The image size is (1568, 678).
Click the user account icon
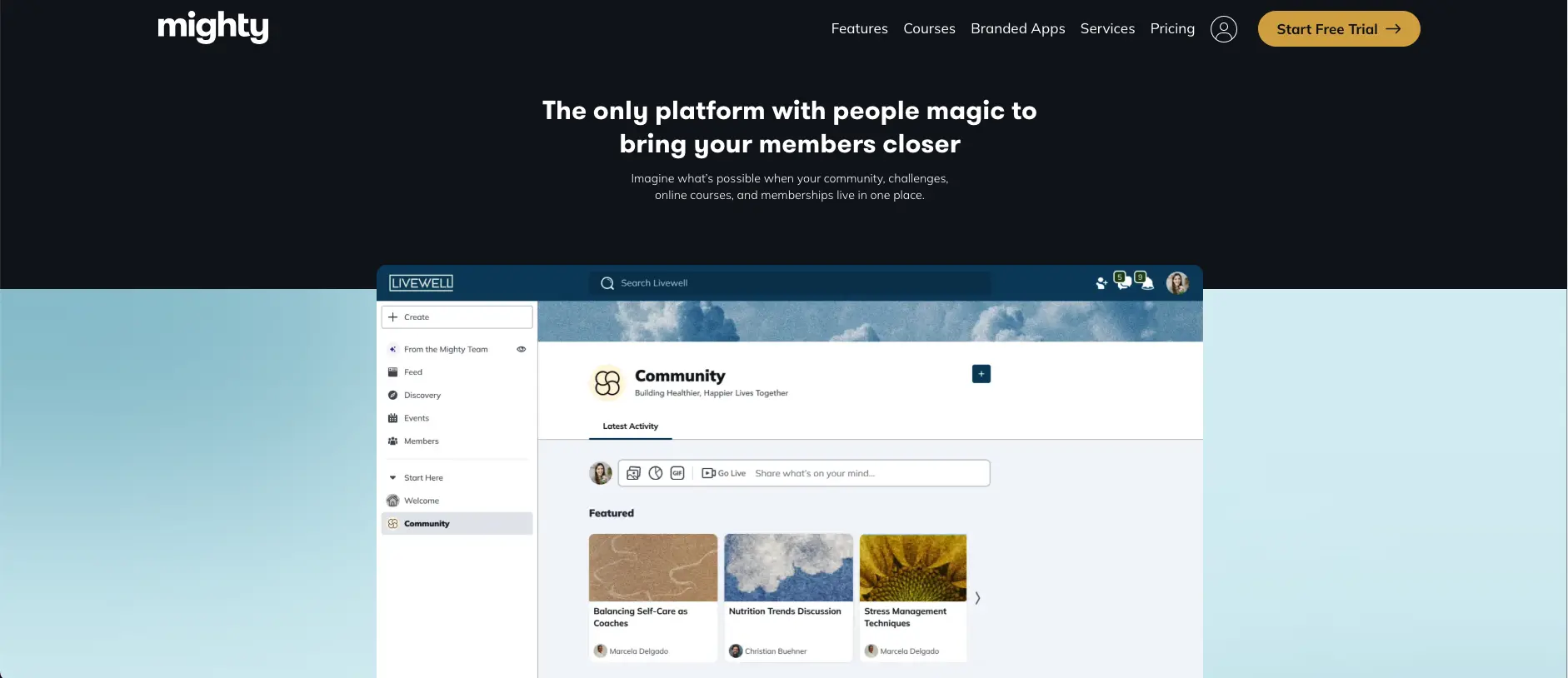[1223, 29]
